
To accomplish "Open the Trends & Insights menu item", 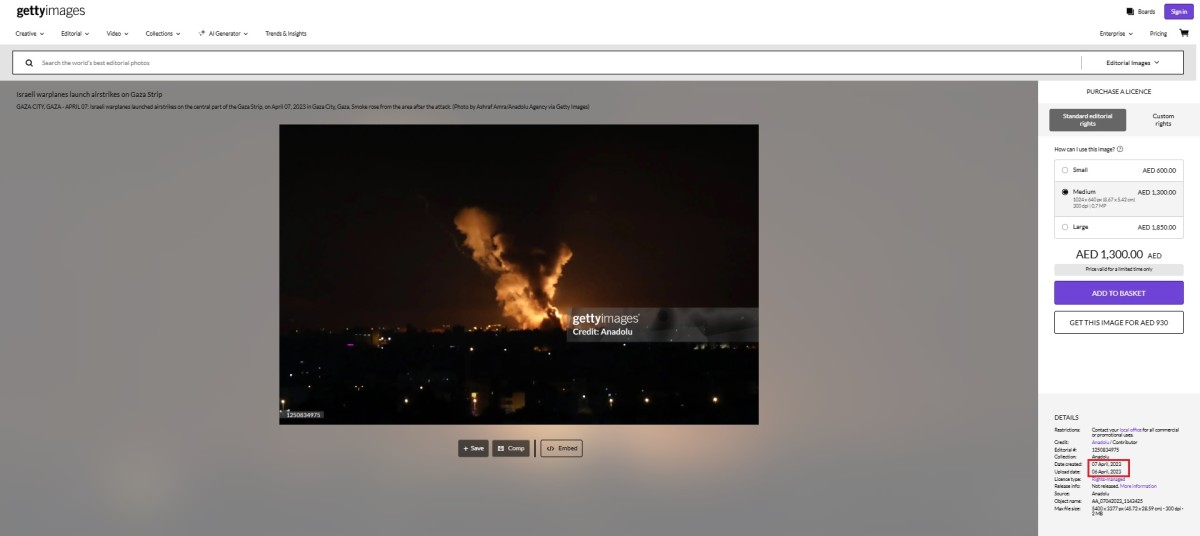I will click(285, 33).
